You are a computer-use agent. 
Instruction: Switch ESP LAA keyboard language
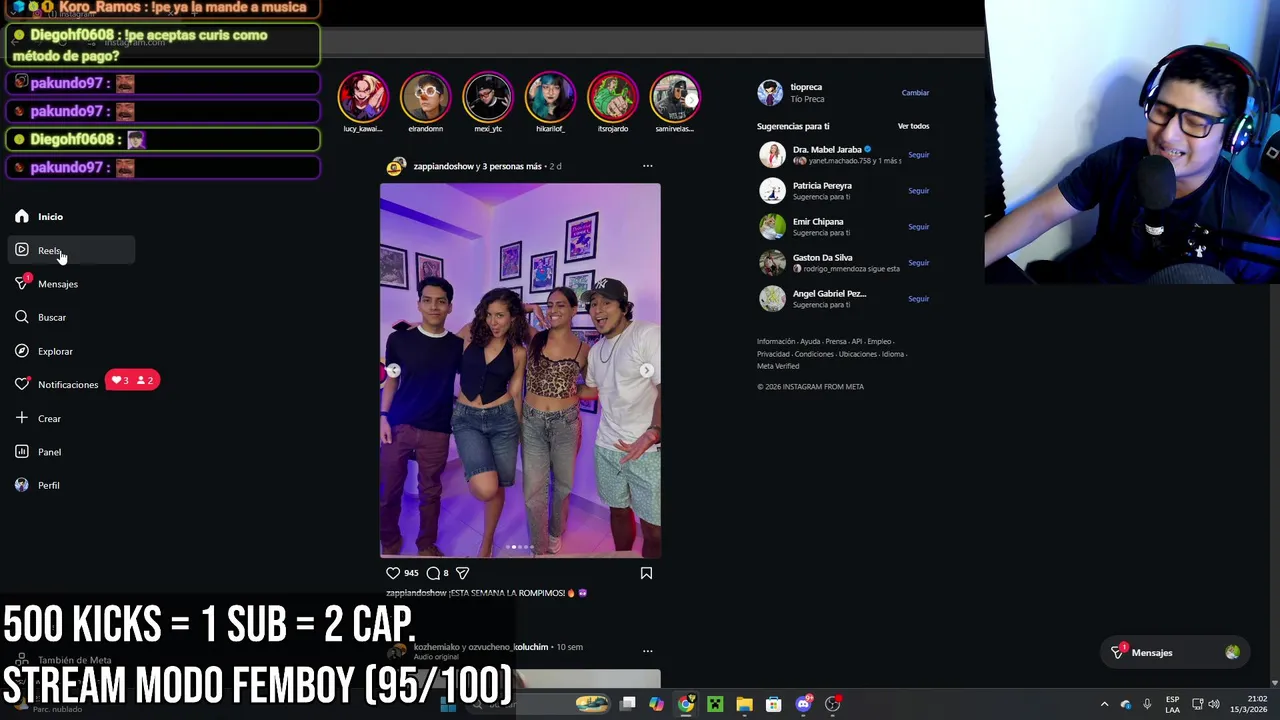(x=1172, y=704)
